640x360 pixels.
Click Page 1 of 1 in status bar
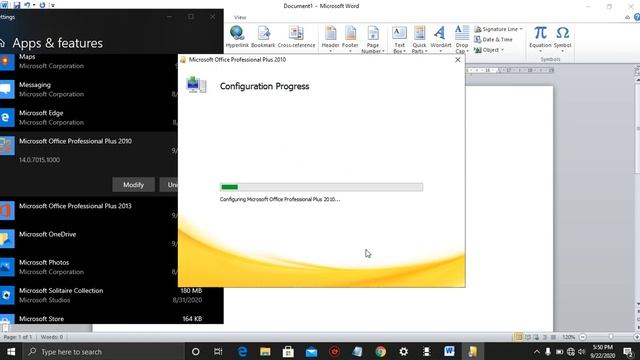coord(18,337)
